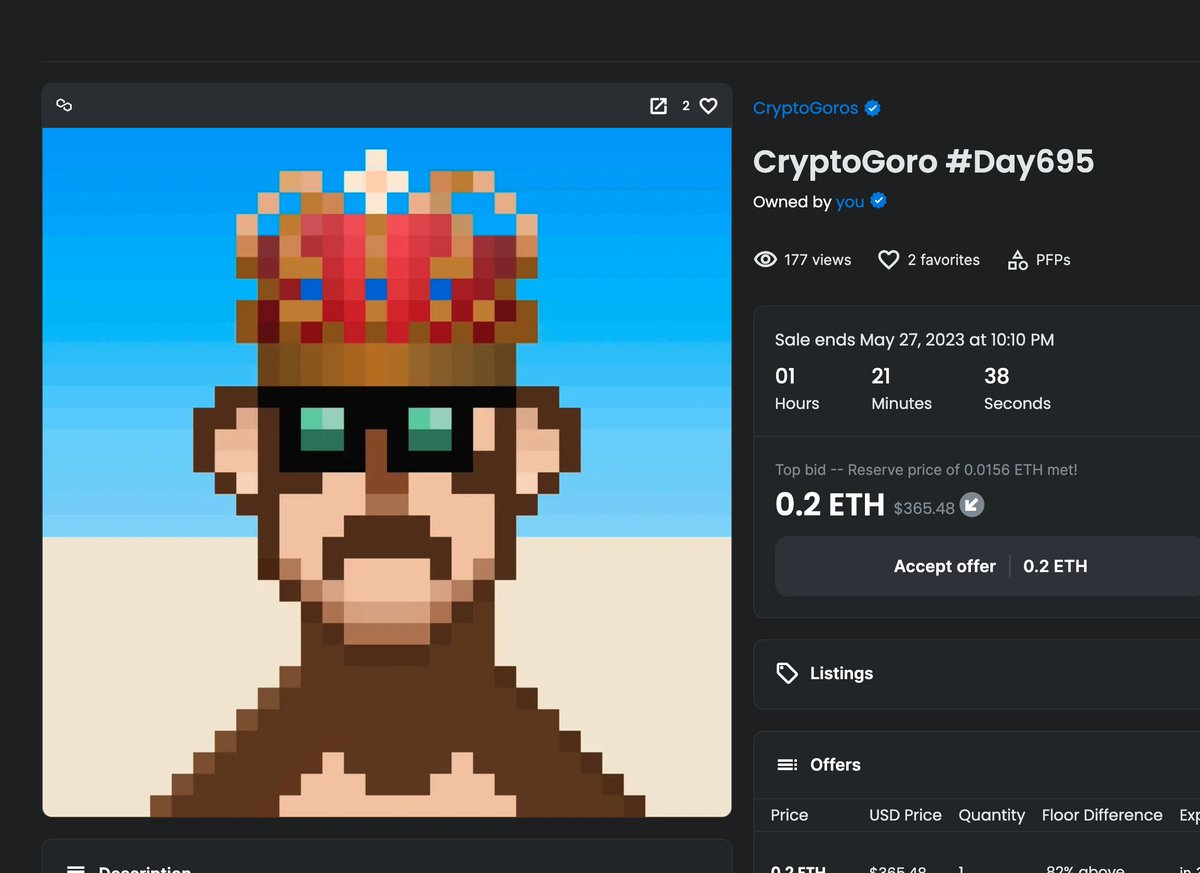Click the Offers list icon
Screen dimensions: 1200x873
click(788, 765)
